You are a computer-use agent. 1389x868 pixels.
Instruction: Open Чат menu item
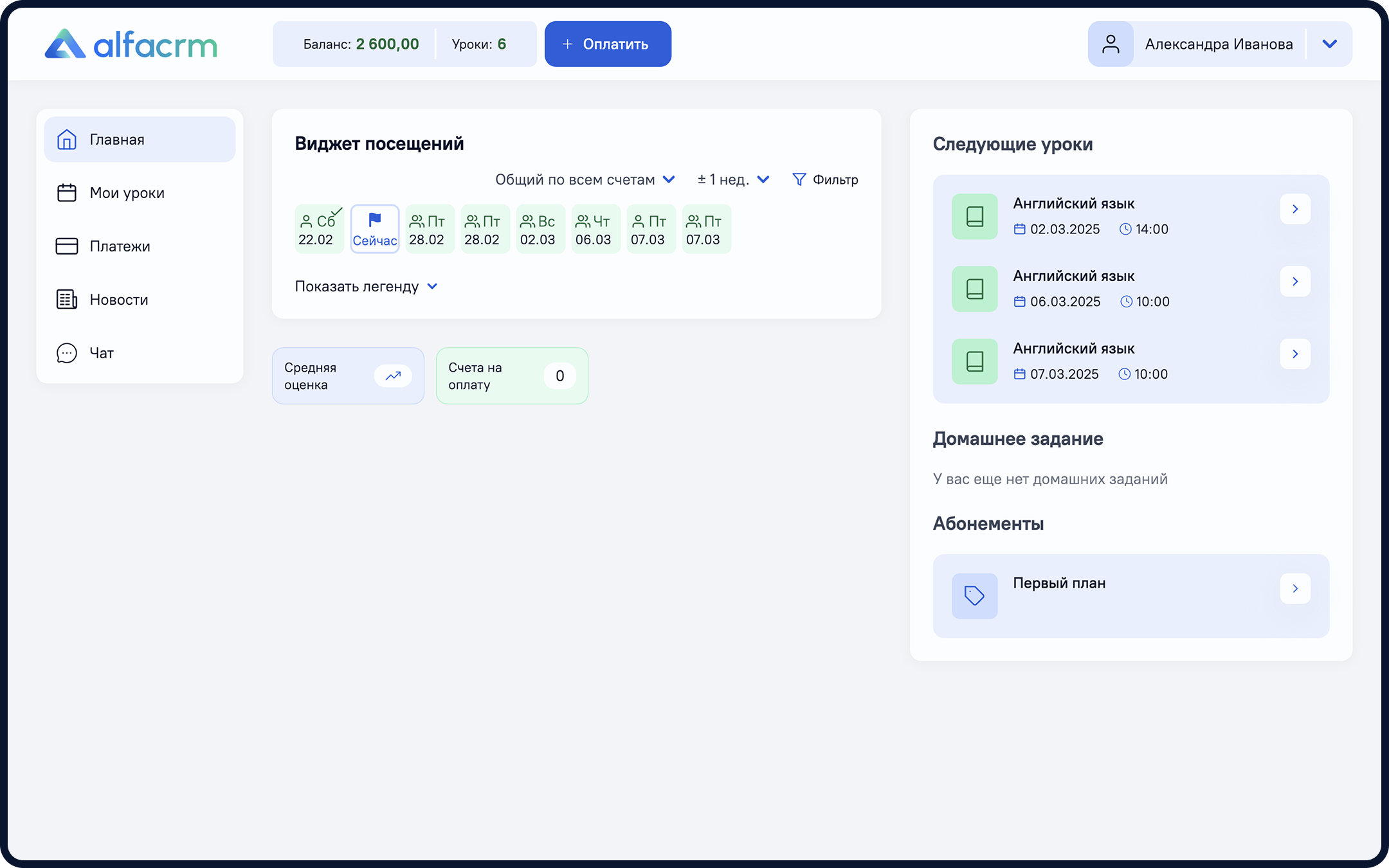[140, 353]
